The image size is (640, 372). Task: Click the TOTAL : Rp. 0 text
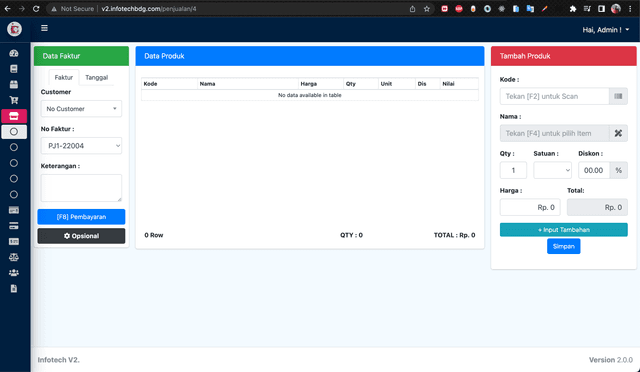point(454,235)
